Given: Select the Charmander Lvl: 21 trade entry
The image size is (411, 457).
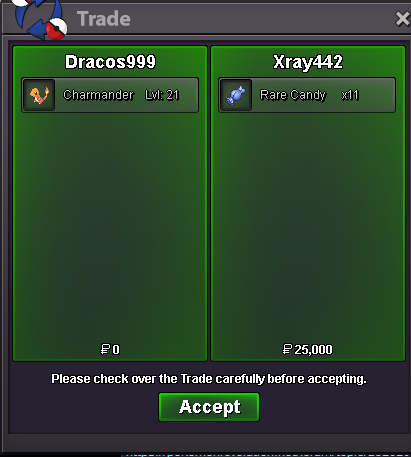Looking at the screenshot, I should tap(110, 95).
